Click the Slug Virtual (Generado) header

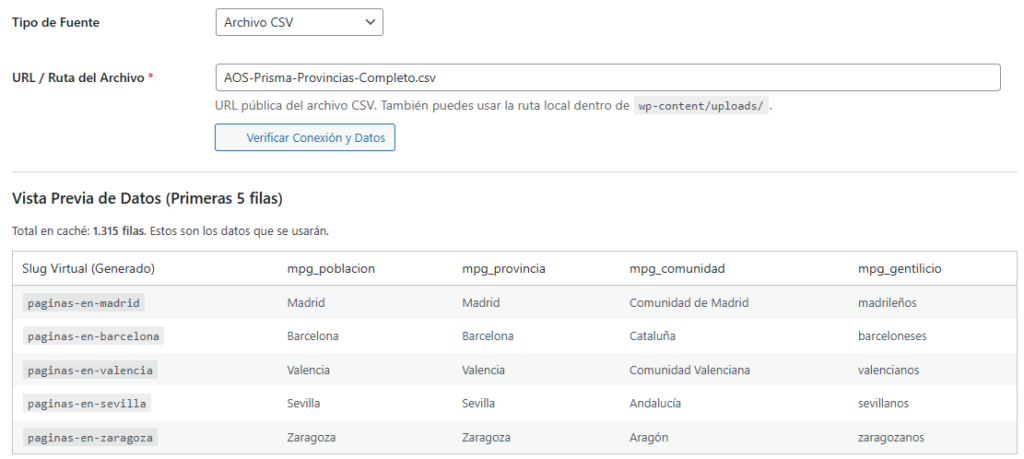[89, 269]
